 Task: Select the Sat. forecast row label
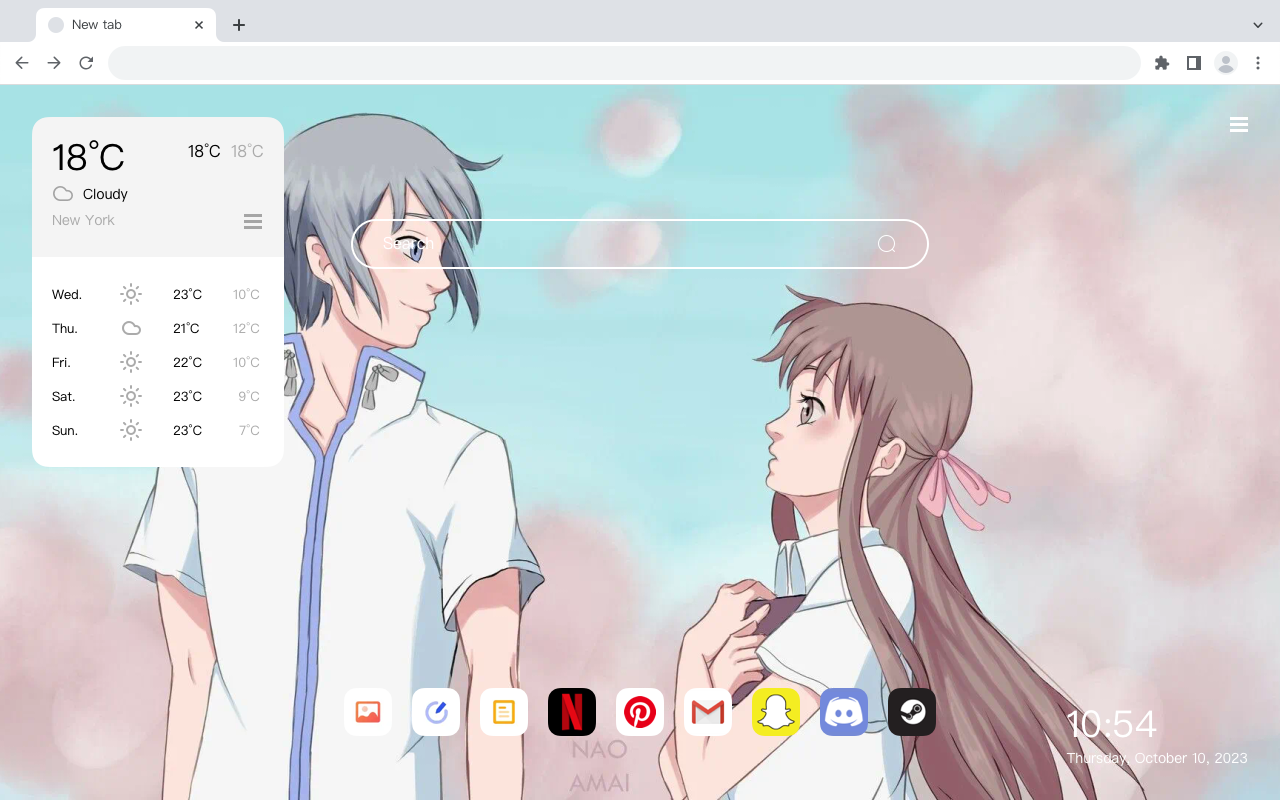64,396
